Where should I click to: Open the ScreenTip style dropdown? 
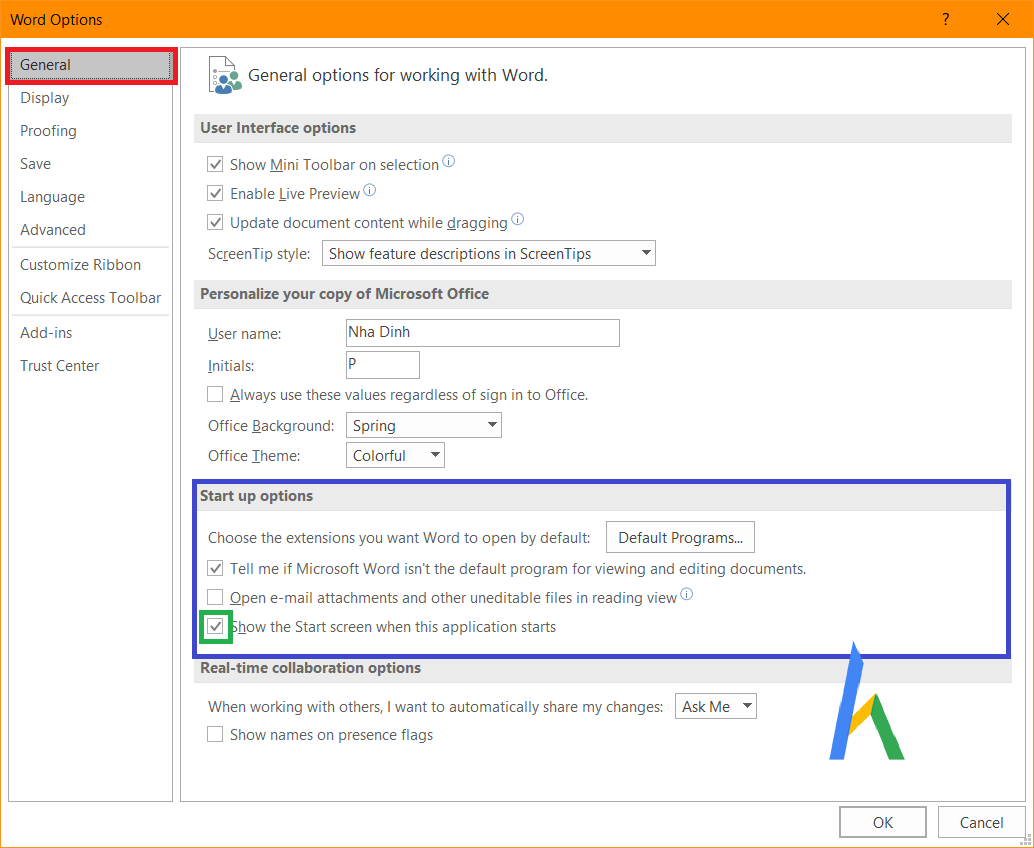point(489,253)
